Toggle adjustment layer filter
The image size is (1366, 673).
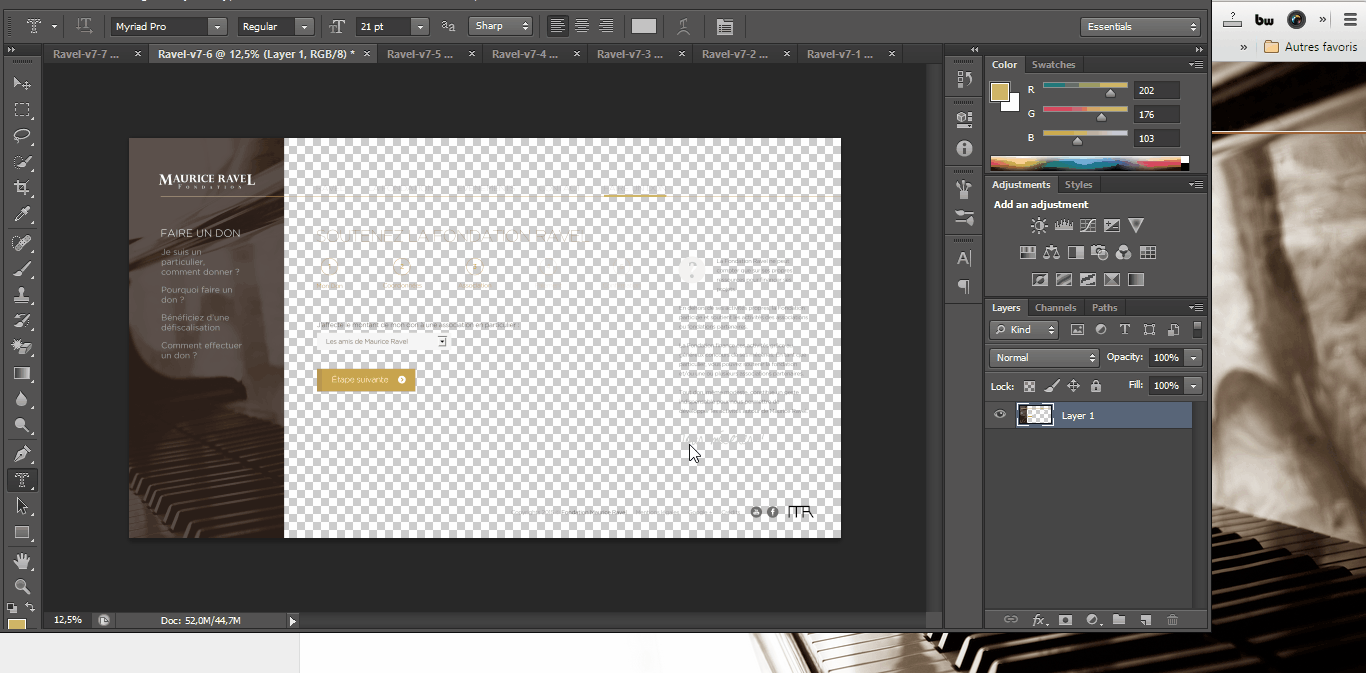coord(1101,329)
